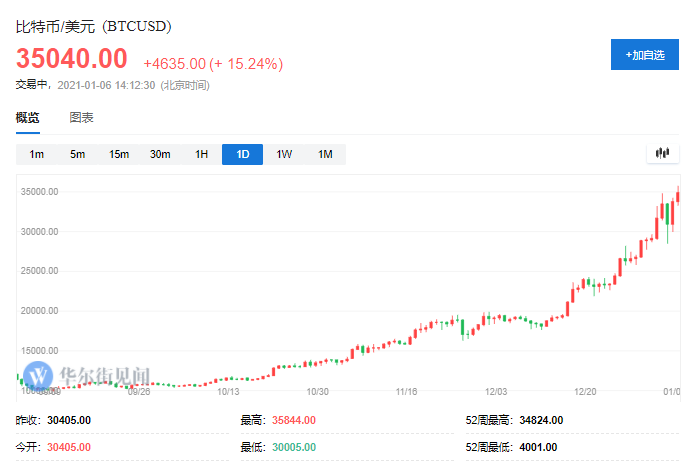Click the 11/16 date axis label
Image resolution: width=693 pixels, height=466 pixels.
(407, 392)
